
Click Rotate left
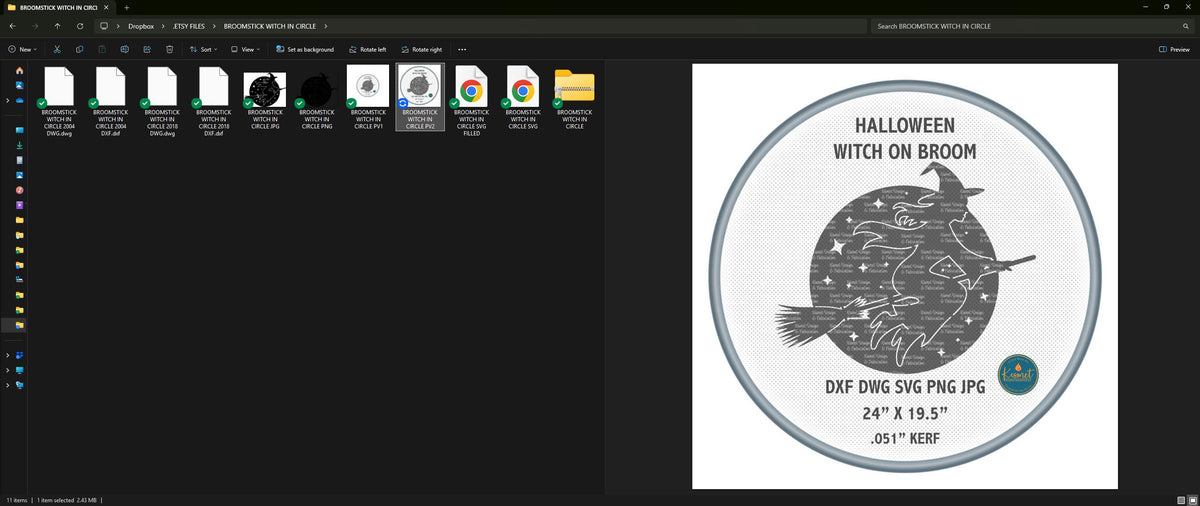coord(366,49)
